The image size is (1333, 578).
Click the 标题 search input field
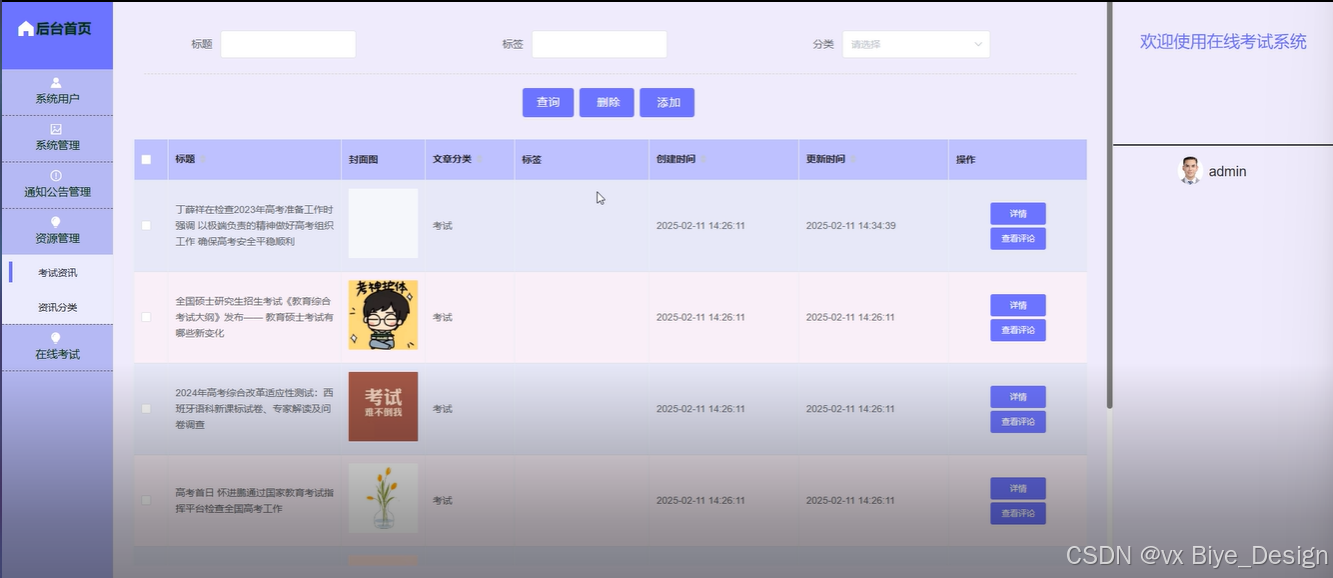click(x=288, y=44)
